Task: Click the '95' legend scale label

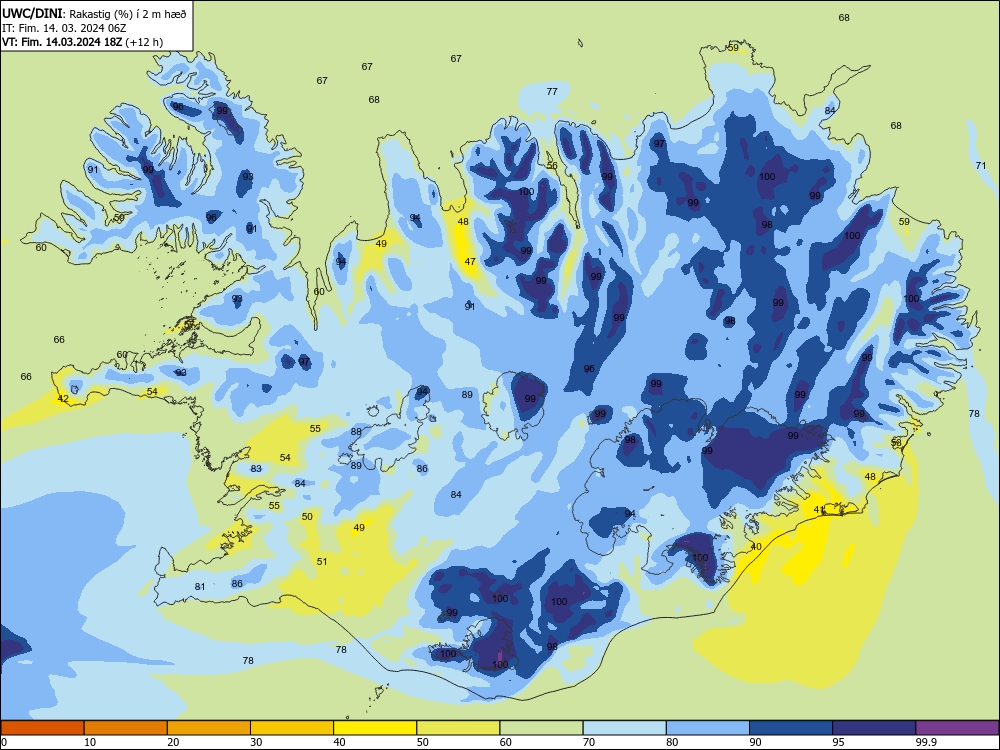Action: (839, 742)
